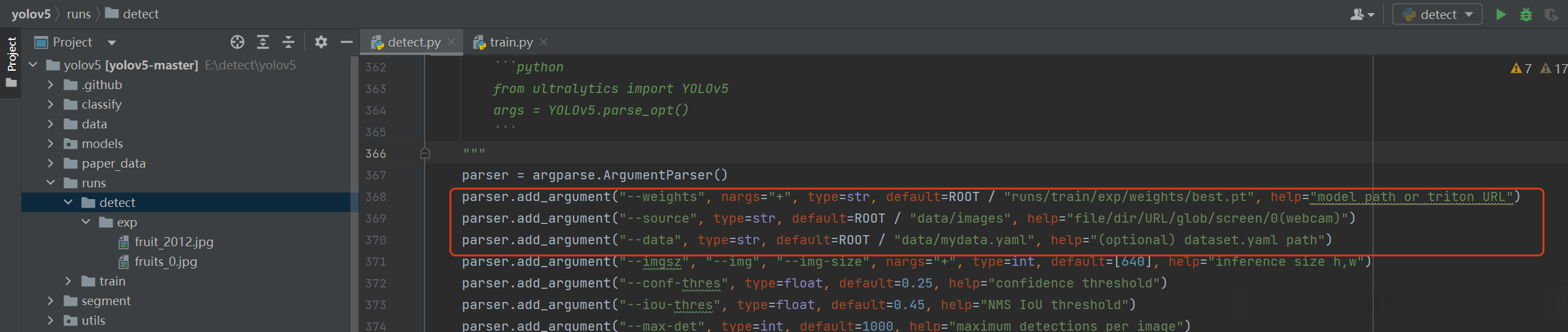Click the yellow warnings count indicator

click(x=1521, y=68)
